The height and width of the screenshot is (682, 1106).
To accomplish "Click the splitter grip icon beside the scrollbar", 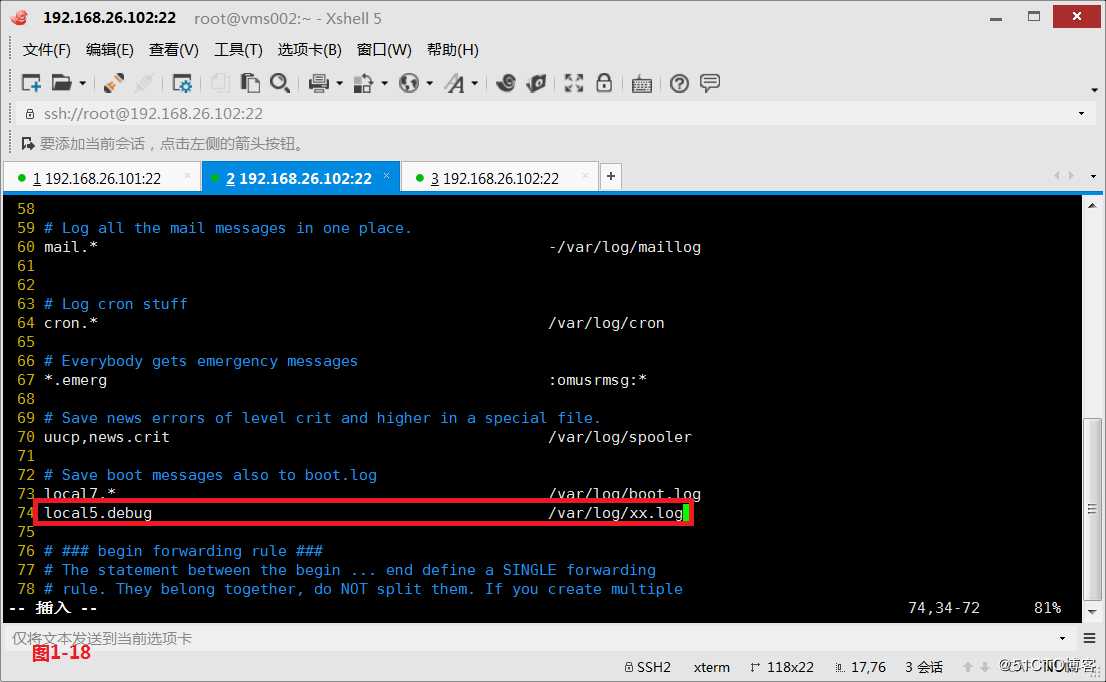I will click(1092, 509).
